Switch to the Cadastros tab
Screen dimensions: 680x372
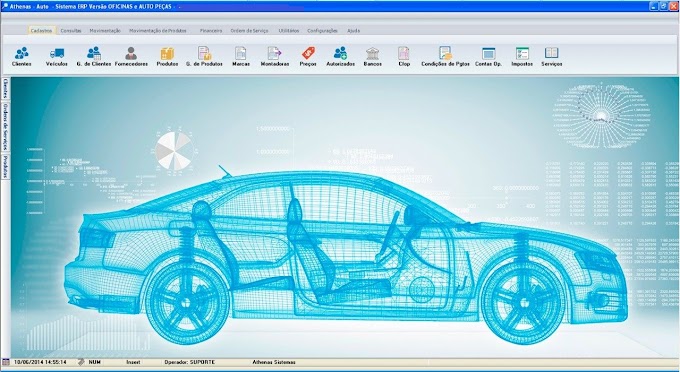[x=42, y=31]
